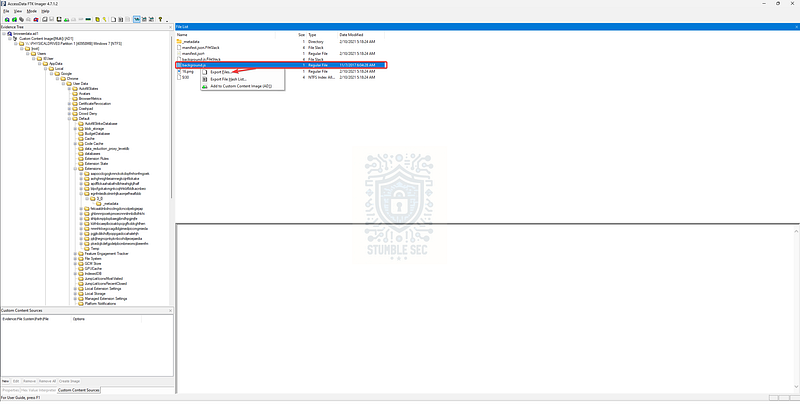This screenshot has height=411, width=800.
Task: Click the Export Logical Image floppy icon
Action: (59, 19)
